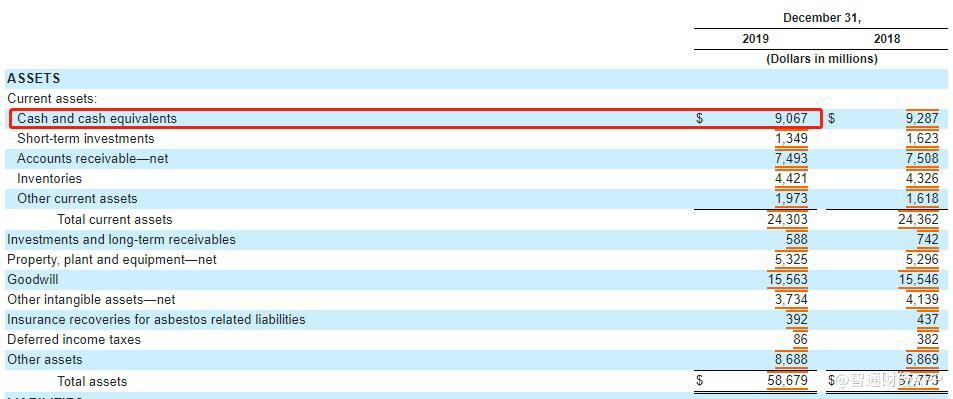
Task: Click the 2019 Cash and cash equivalents value 9,067
Action: tap(791, 118)
